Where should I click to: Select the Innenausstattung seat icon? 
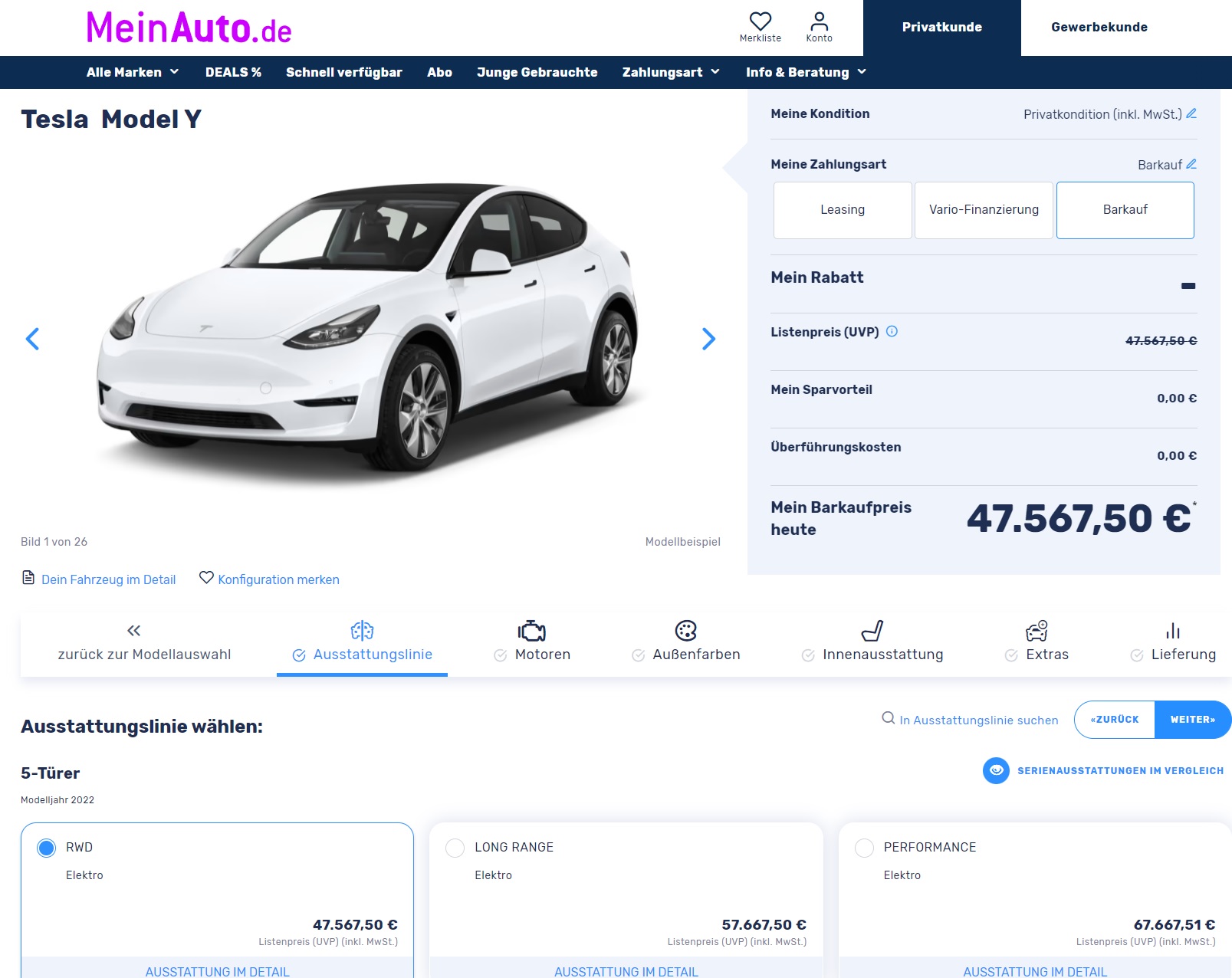(x=873, y=630)
